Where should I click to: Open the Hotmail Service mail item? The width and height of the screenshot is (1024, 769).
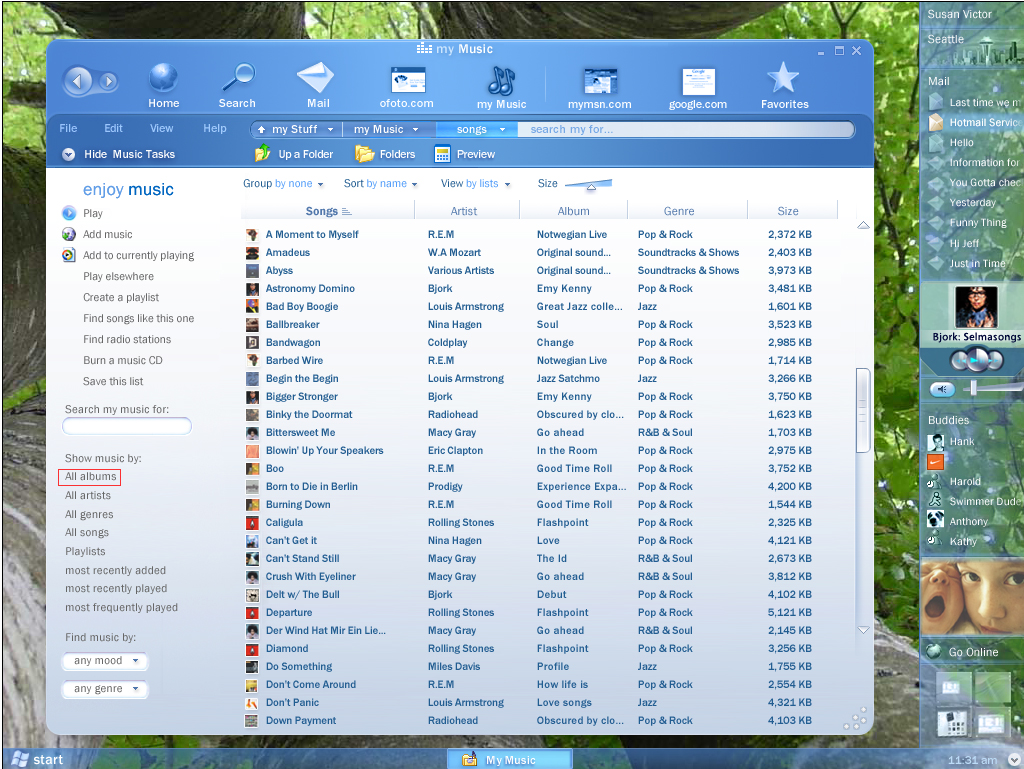tap(976, 122)
